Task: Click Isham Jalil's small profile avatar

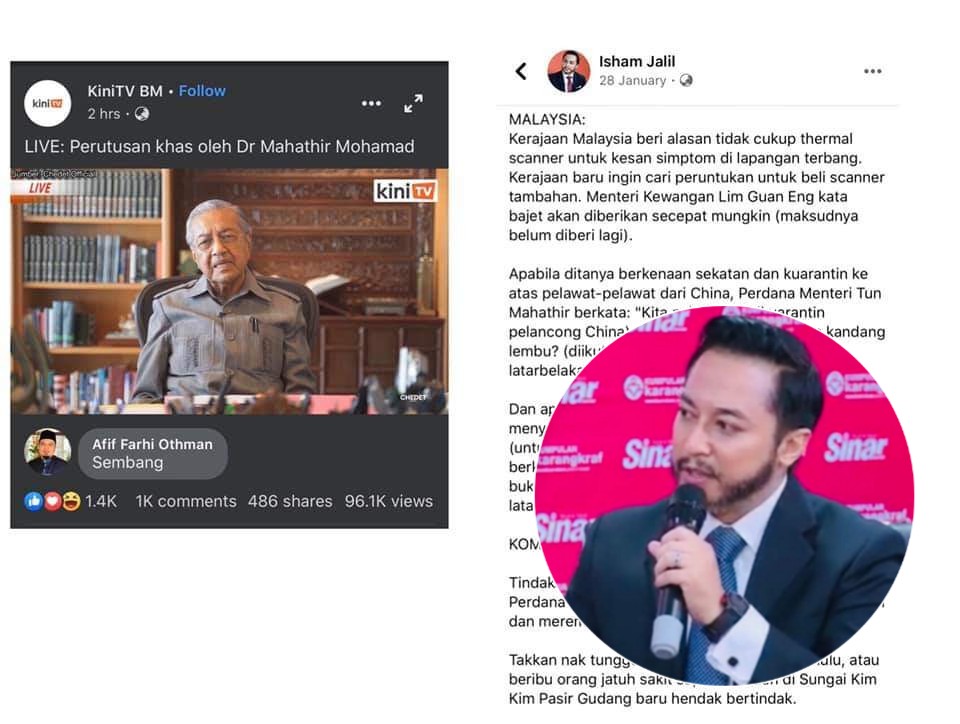Action: [x=569, y=71]
